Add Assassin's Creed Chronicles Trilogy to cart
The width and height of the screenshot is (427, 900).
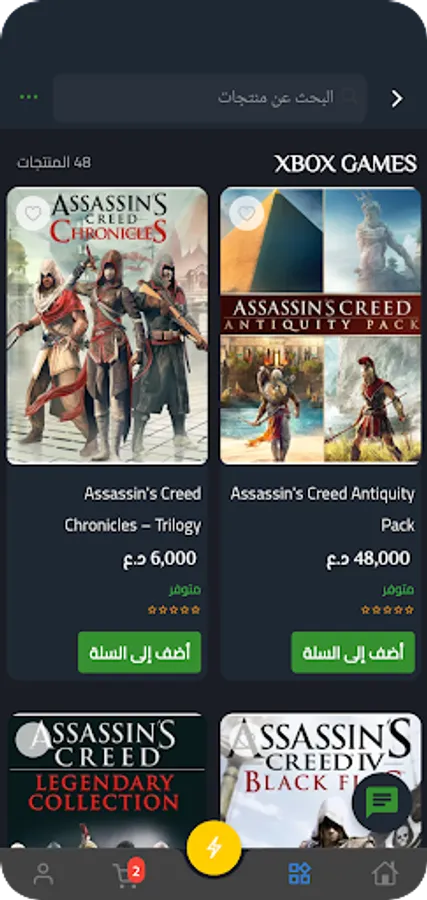139,652
